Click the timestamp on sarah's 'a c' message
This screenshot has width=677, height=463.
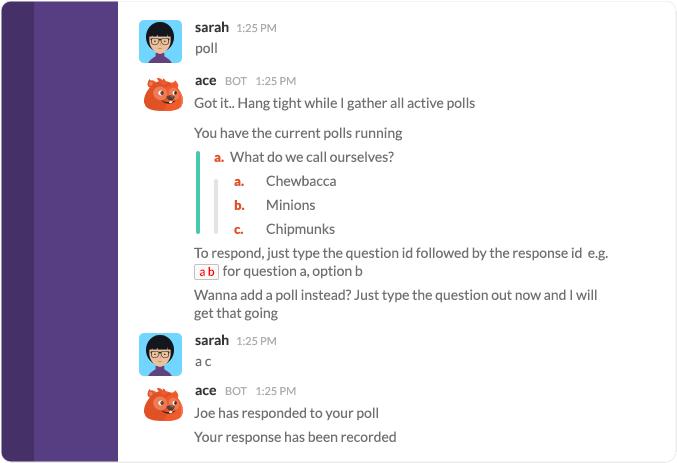point(256,341)
